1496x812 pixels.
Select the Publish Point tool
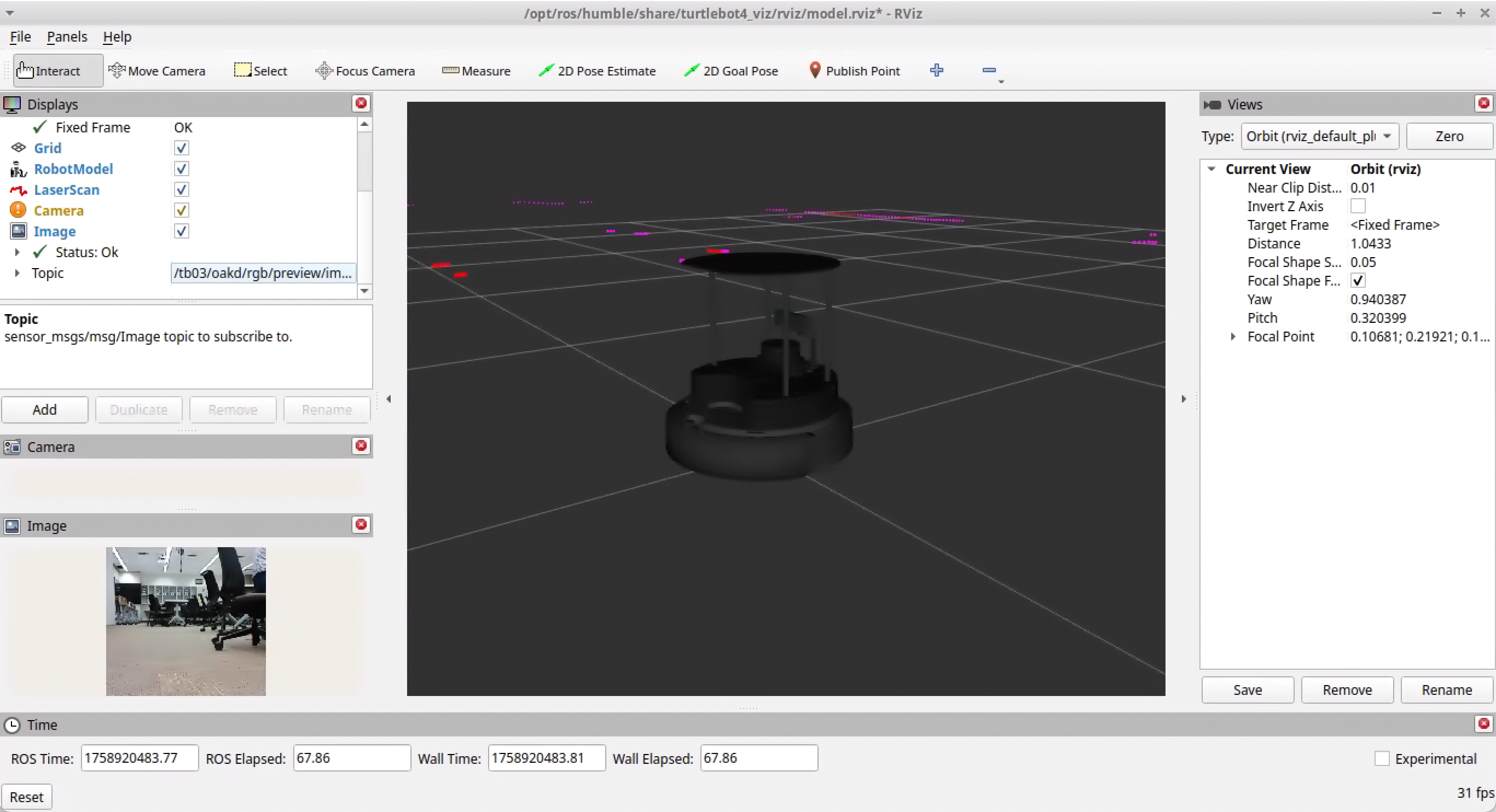[854, 71]
